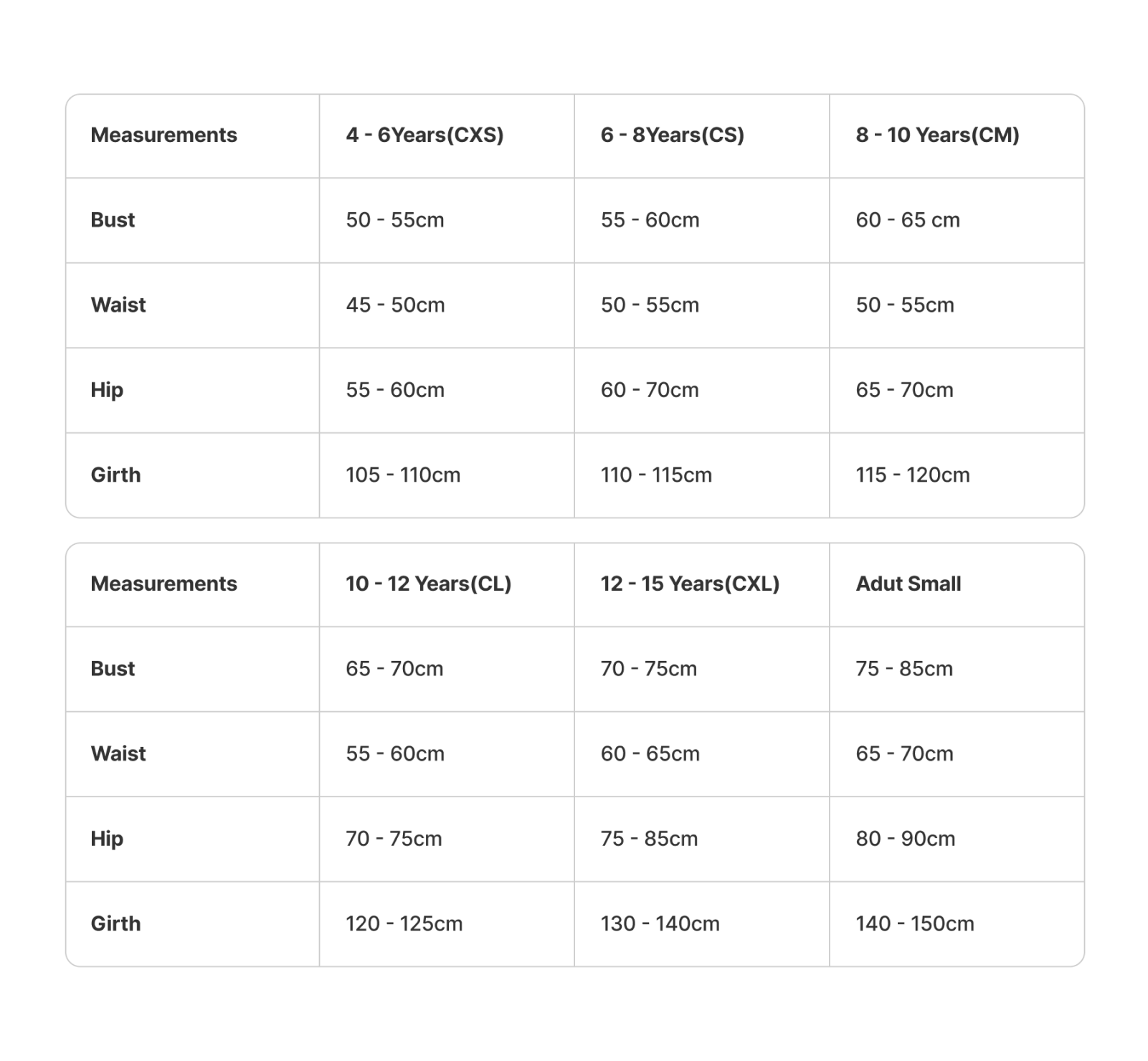
Task: Click the 12 - 15 Years(CXL) header
Action: (x=690, y=584)
